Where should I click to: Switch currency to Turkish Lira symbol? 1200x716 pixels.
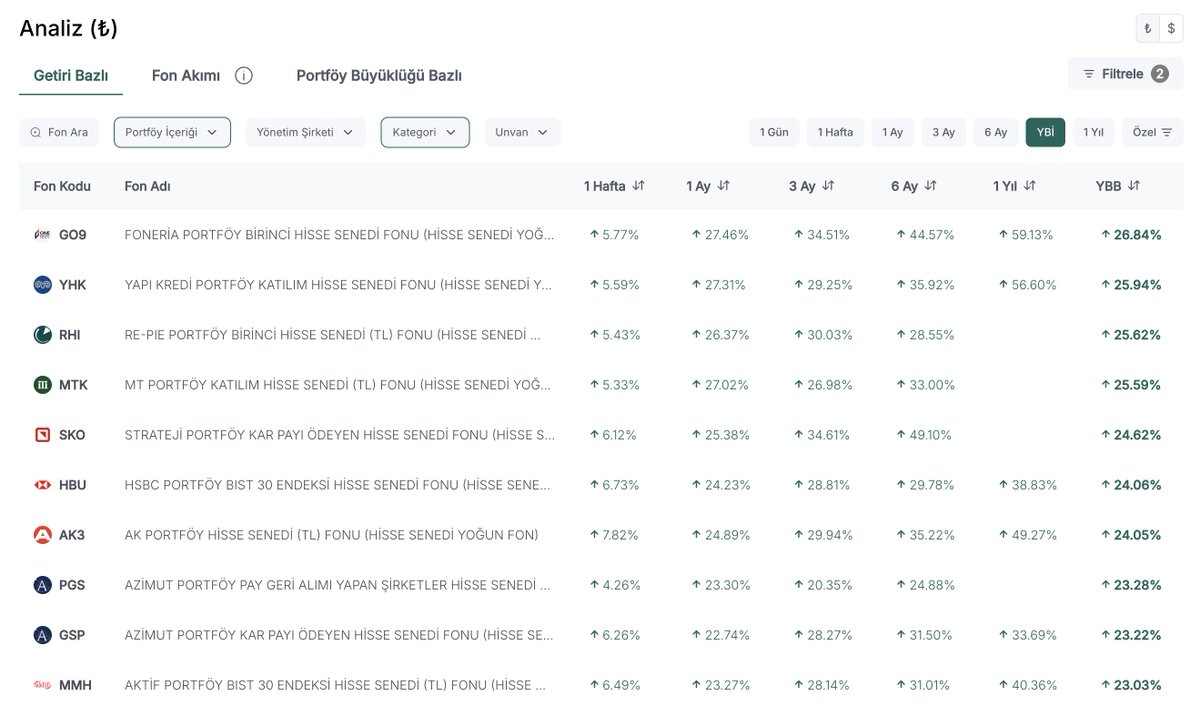1147,28
